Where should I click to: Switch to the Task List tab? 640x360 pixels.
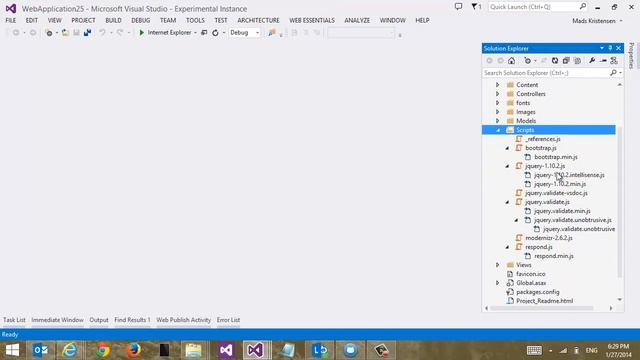click(14, 320)
